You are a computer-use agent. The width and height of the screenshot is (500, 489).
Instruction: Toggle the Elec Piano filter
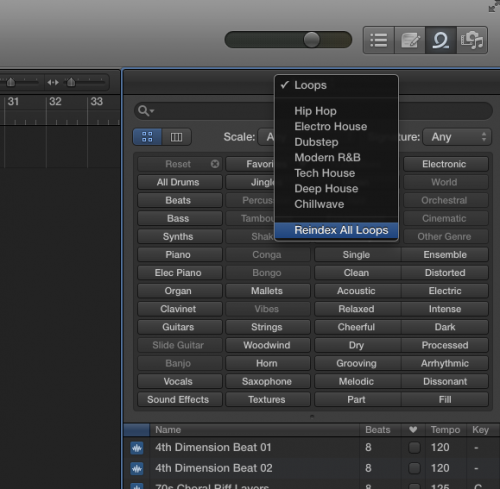point(180,273)
